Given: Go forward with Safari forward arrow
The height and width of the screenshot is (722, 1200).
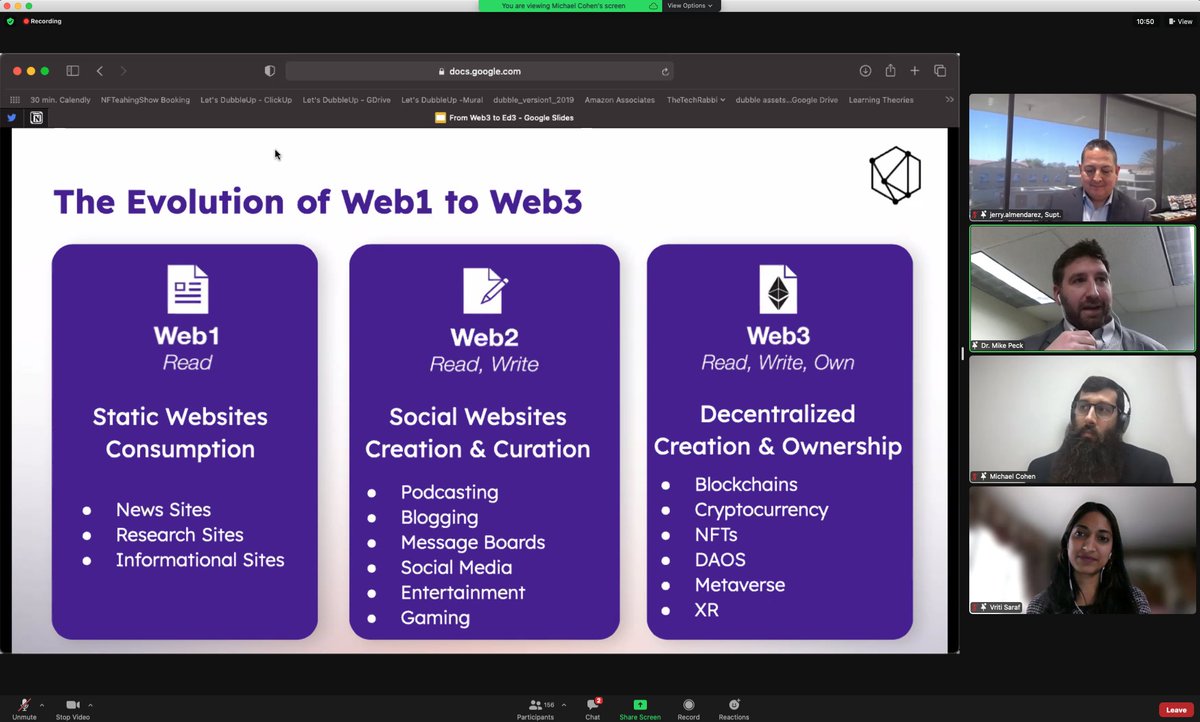Looking at the screenshot, I should tap(124, 71).
